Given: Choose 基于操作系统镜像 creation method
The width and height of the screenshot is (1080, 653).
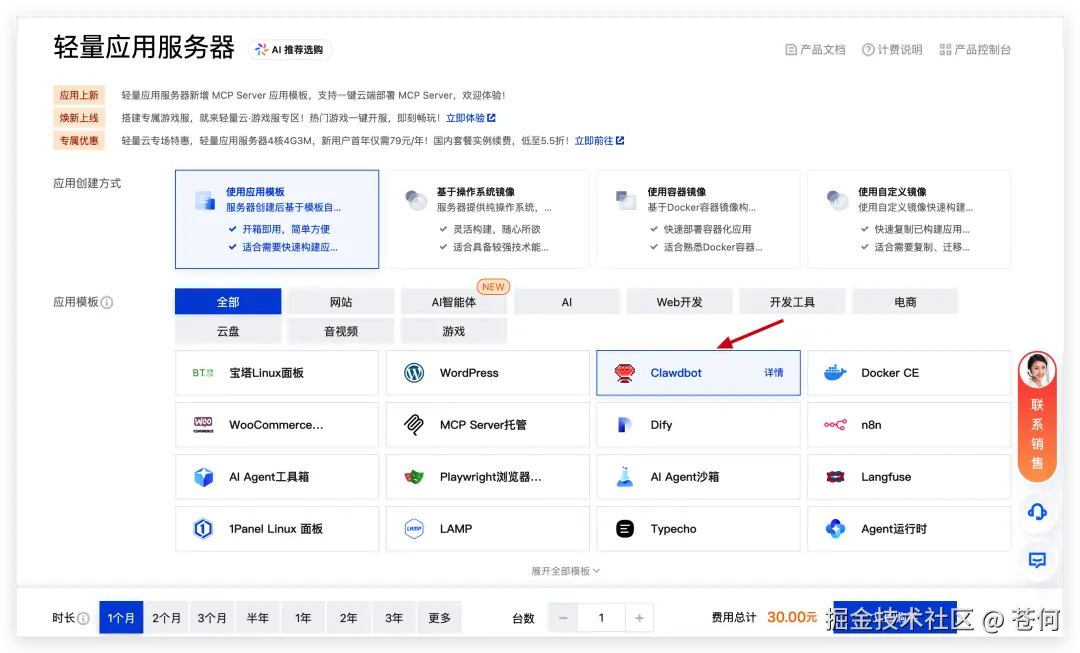Looking at the screenshot, I should [486, 218].
